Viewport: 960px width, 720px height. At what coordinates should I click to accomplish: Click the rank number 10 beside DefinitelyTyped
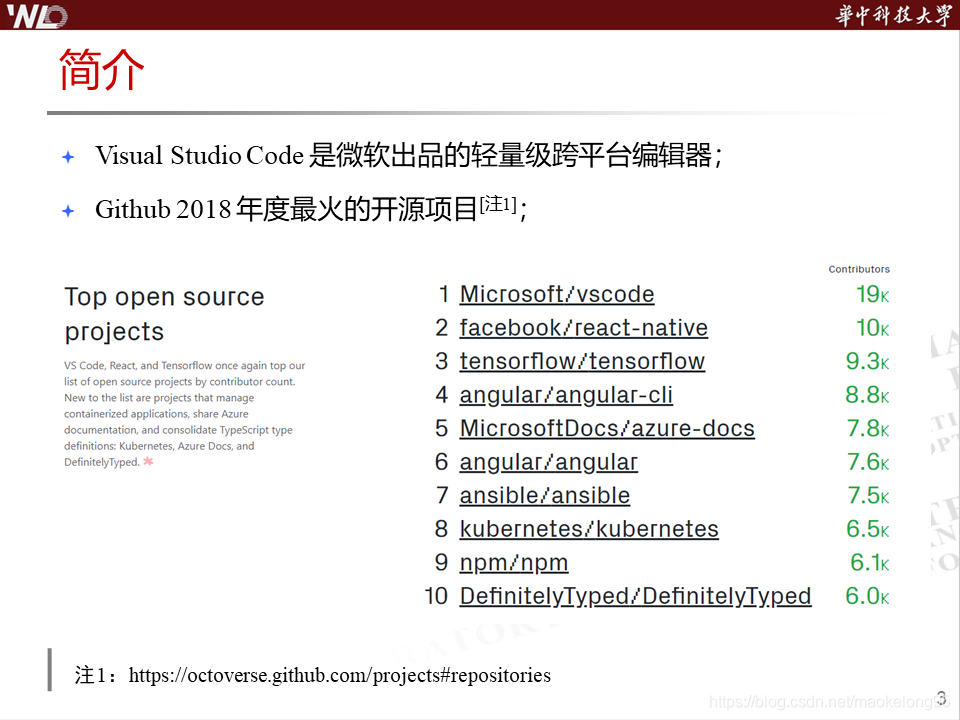click(x=436, y=596)
